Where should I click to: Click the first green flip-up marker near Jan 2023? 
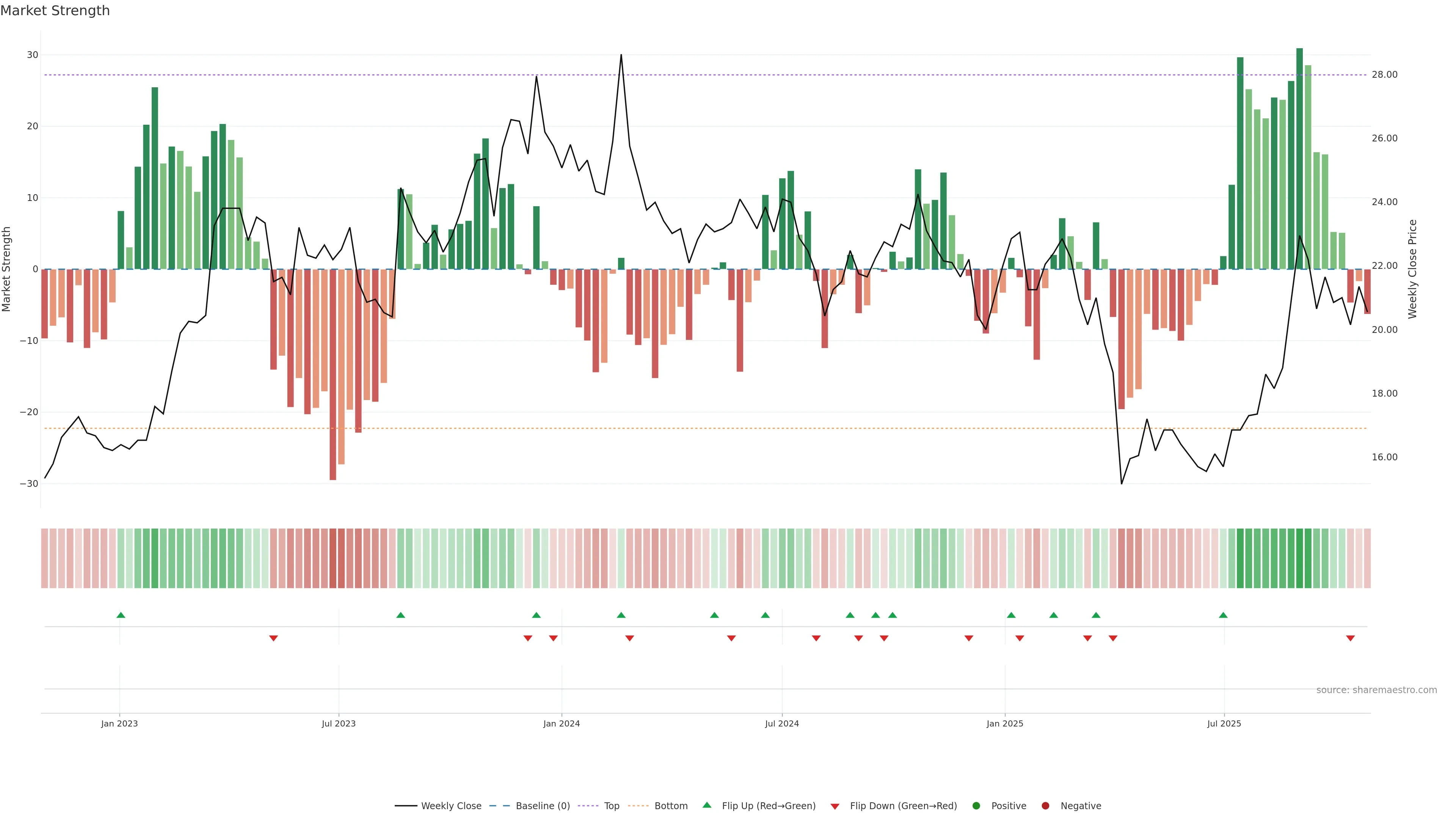(121, 615)
